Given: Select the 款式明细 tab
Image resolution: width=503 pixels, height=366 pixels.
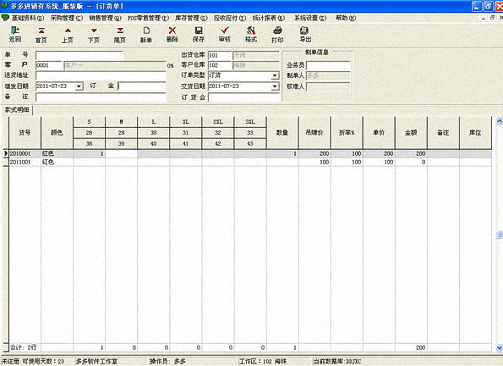Looking at the screenshot, I should pos(17,110).
